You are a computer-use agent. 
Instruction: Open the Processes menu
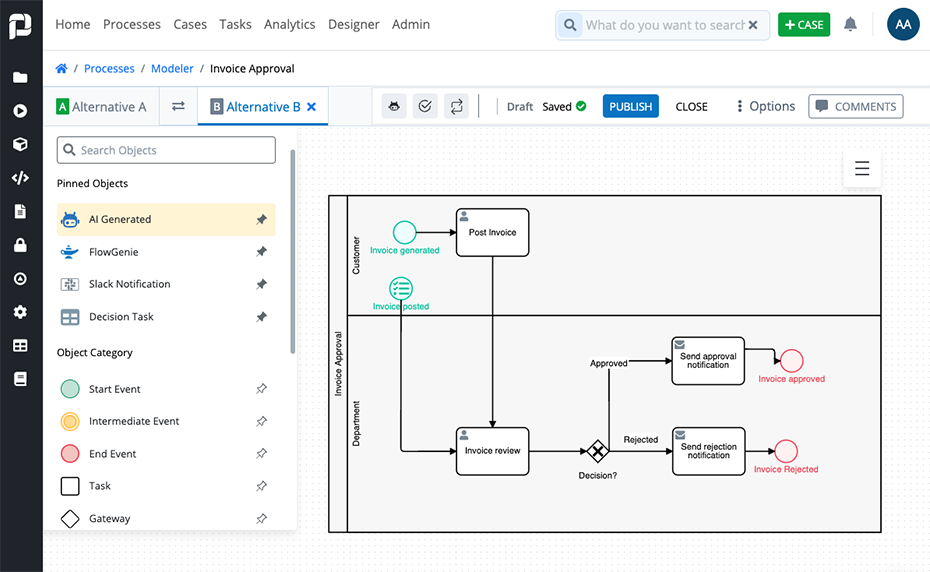click(132, 24)
